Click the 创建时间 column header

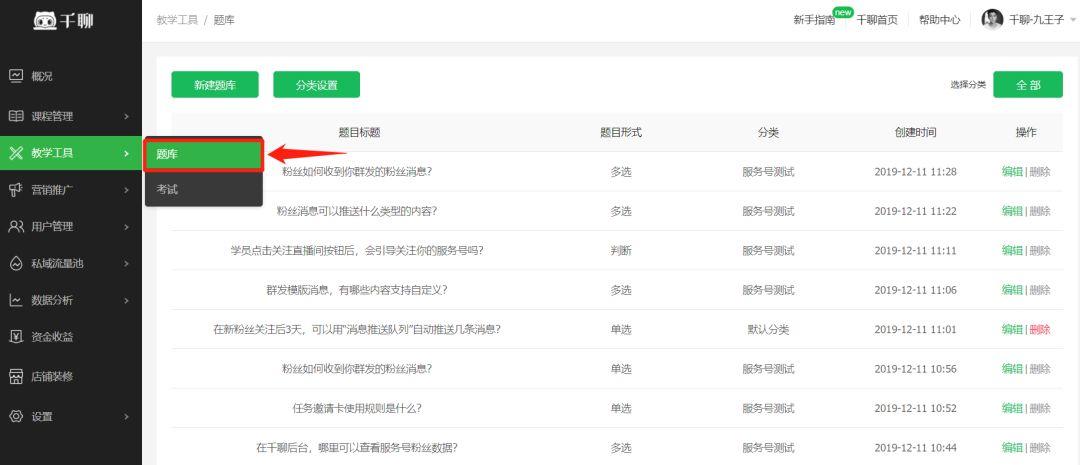[x=915, y=132]
